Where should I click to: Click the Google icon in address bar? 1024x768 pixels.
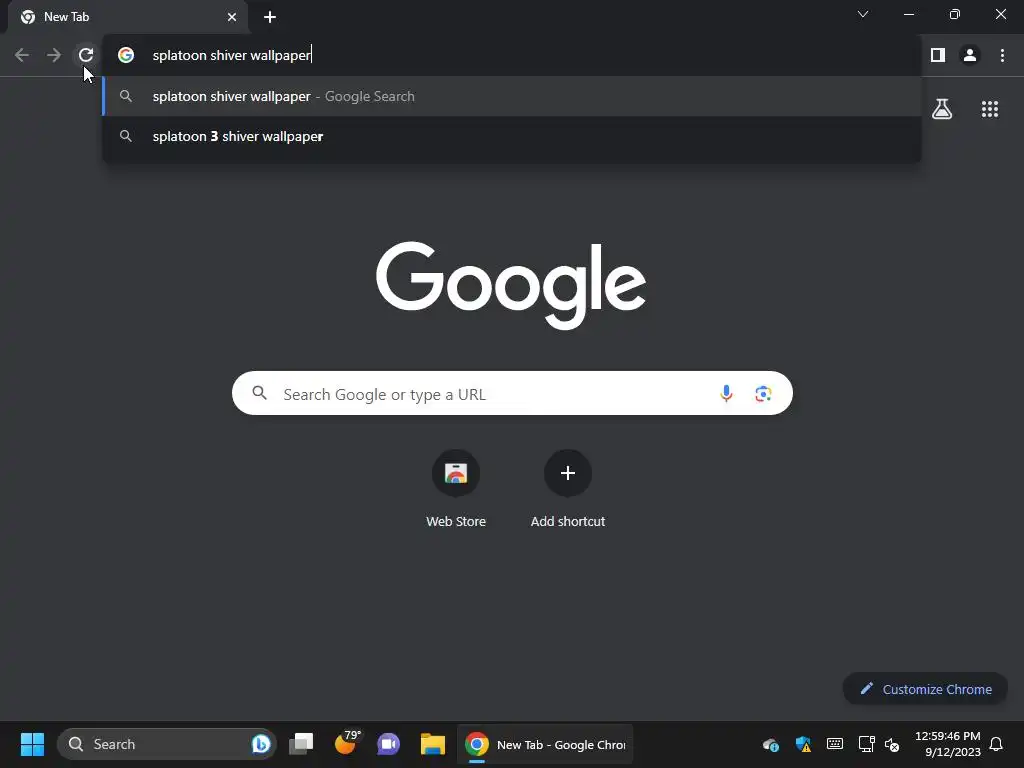point(126,55)
